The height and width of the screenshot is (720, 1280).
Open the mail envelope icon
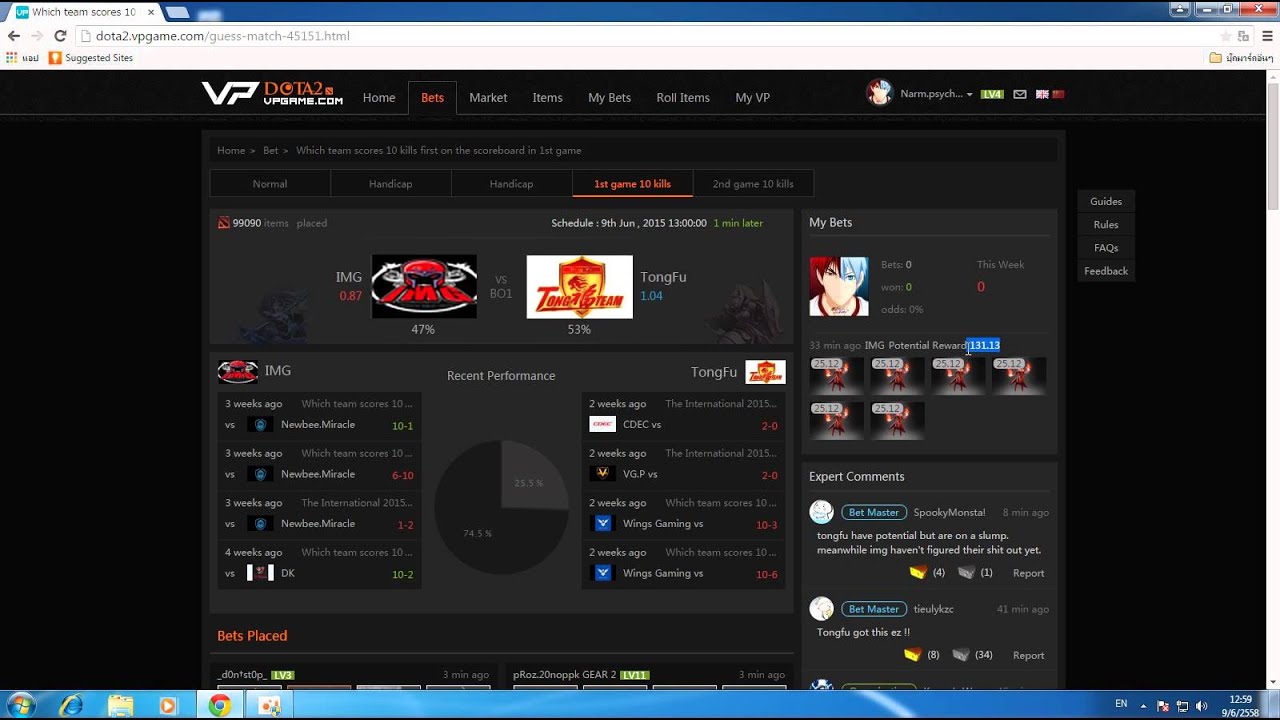1020,94
